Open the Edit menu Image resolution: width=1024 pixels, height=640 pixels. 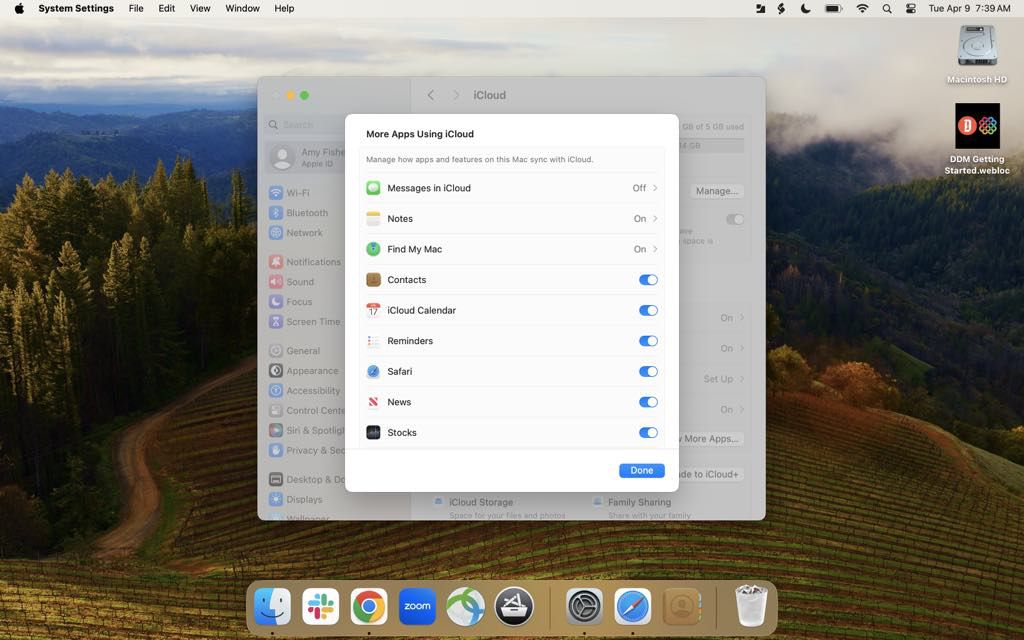pos(167,8)
